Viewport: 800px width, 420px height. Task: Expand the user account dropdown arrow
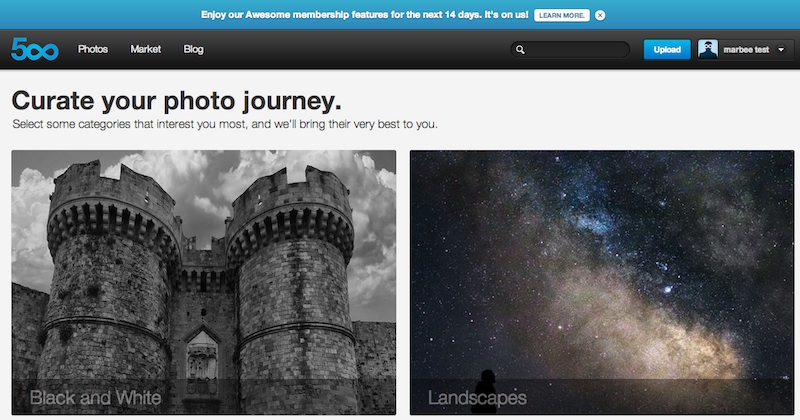pyautogui.click(x=781, y=50)
